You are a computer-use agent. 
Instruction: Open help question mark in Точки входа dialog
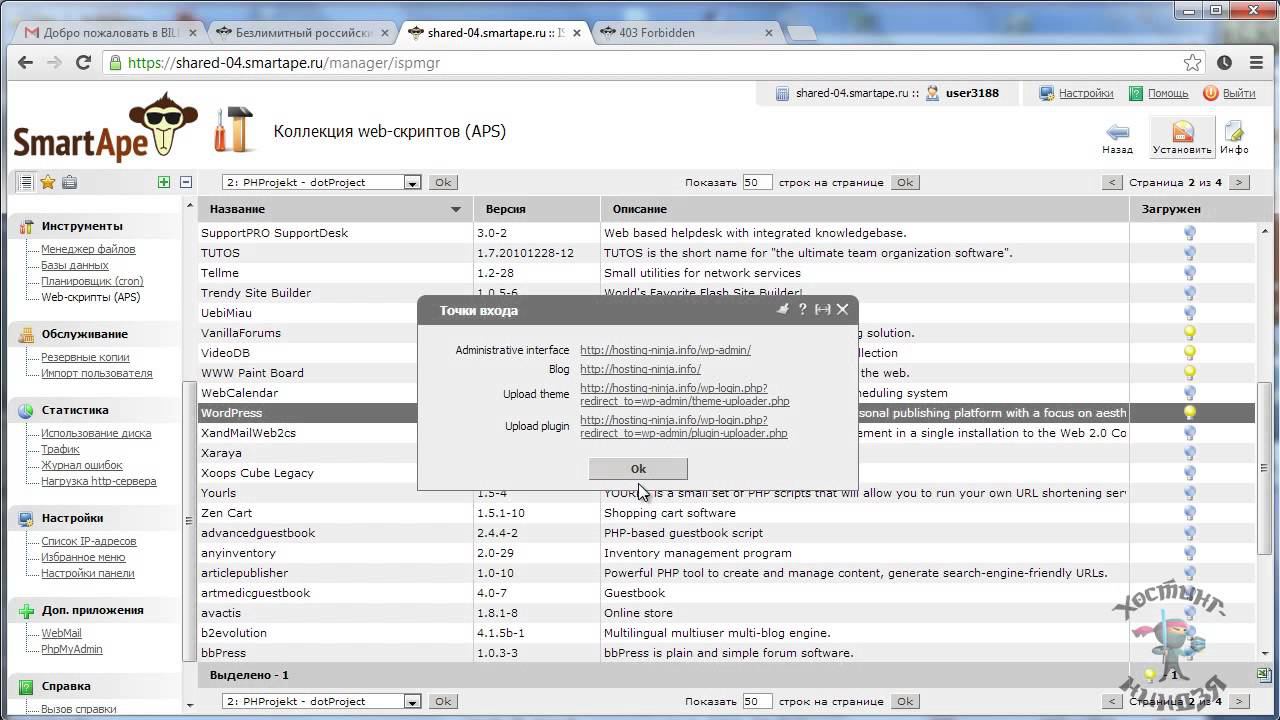point(802,309)
